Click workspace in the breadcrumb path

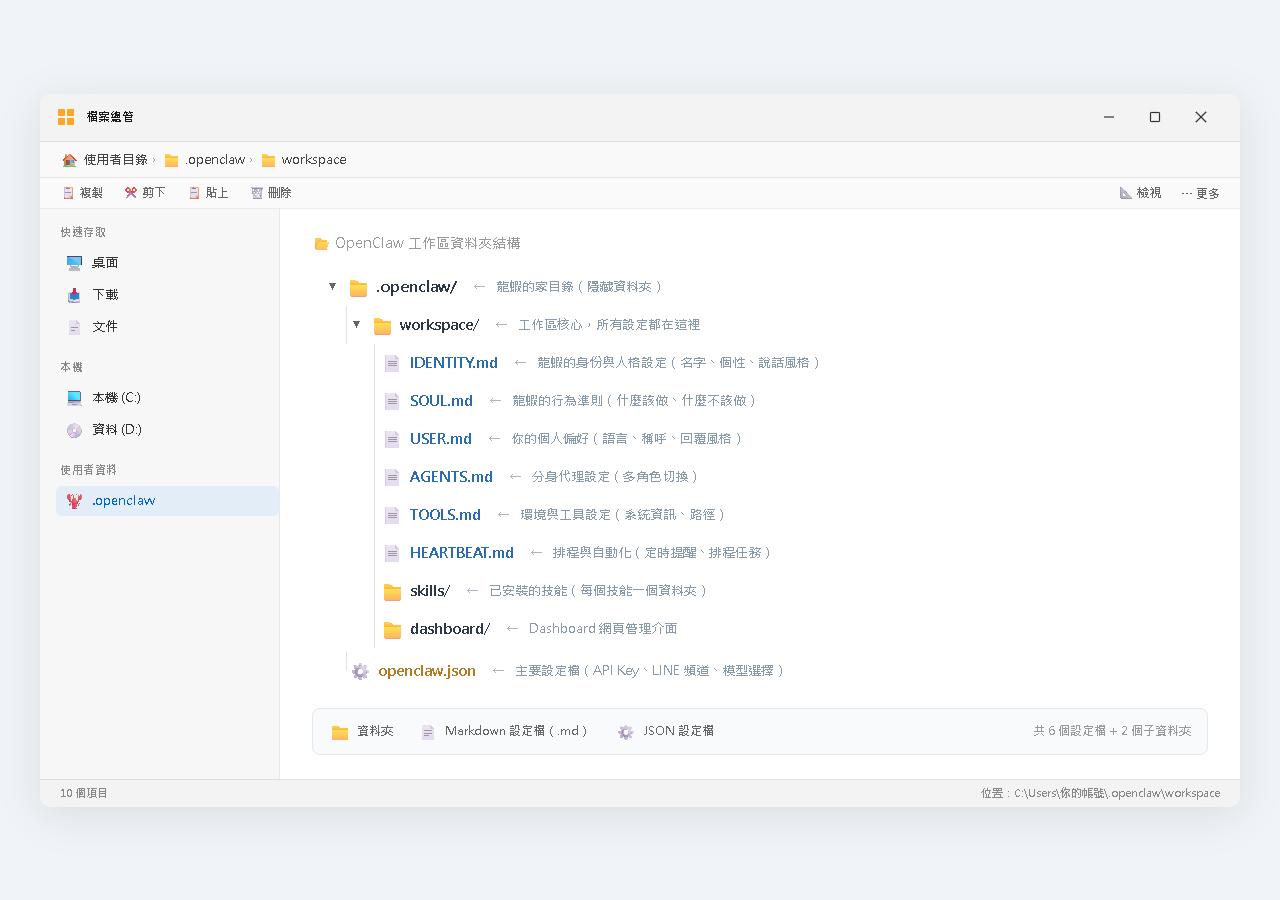click(314, 159)
